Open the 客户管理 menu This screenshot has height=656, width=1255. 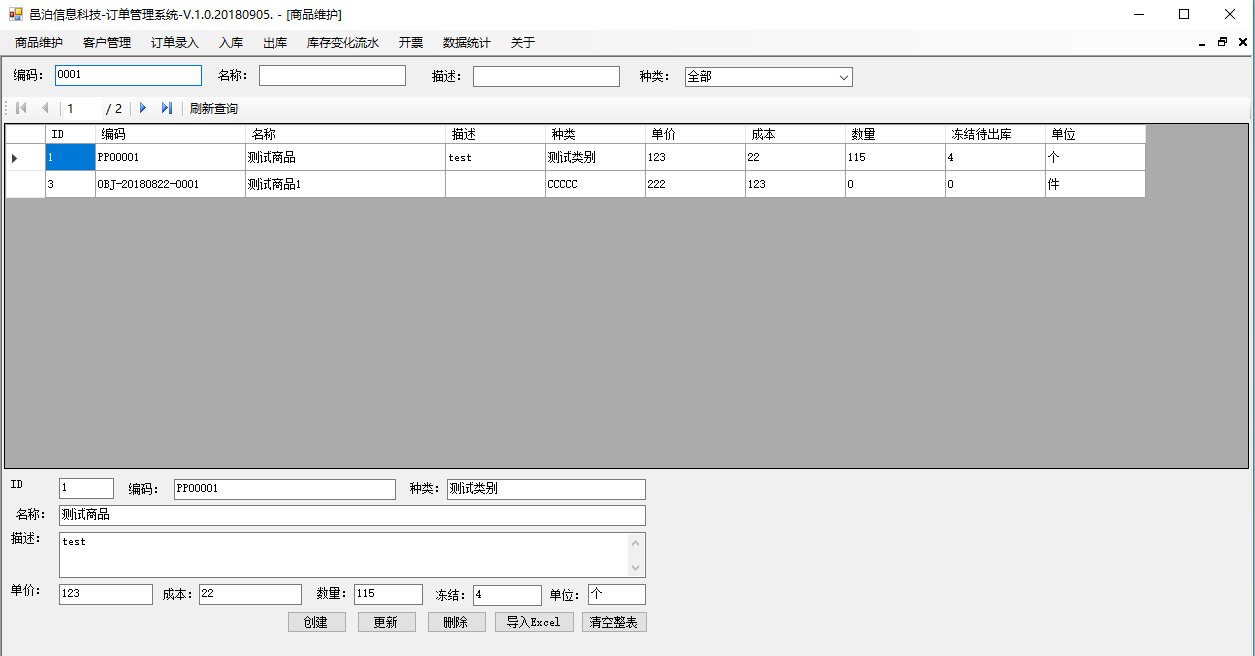[x=107, y=43]
